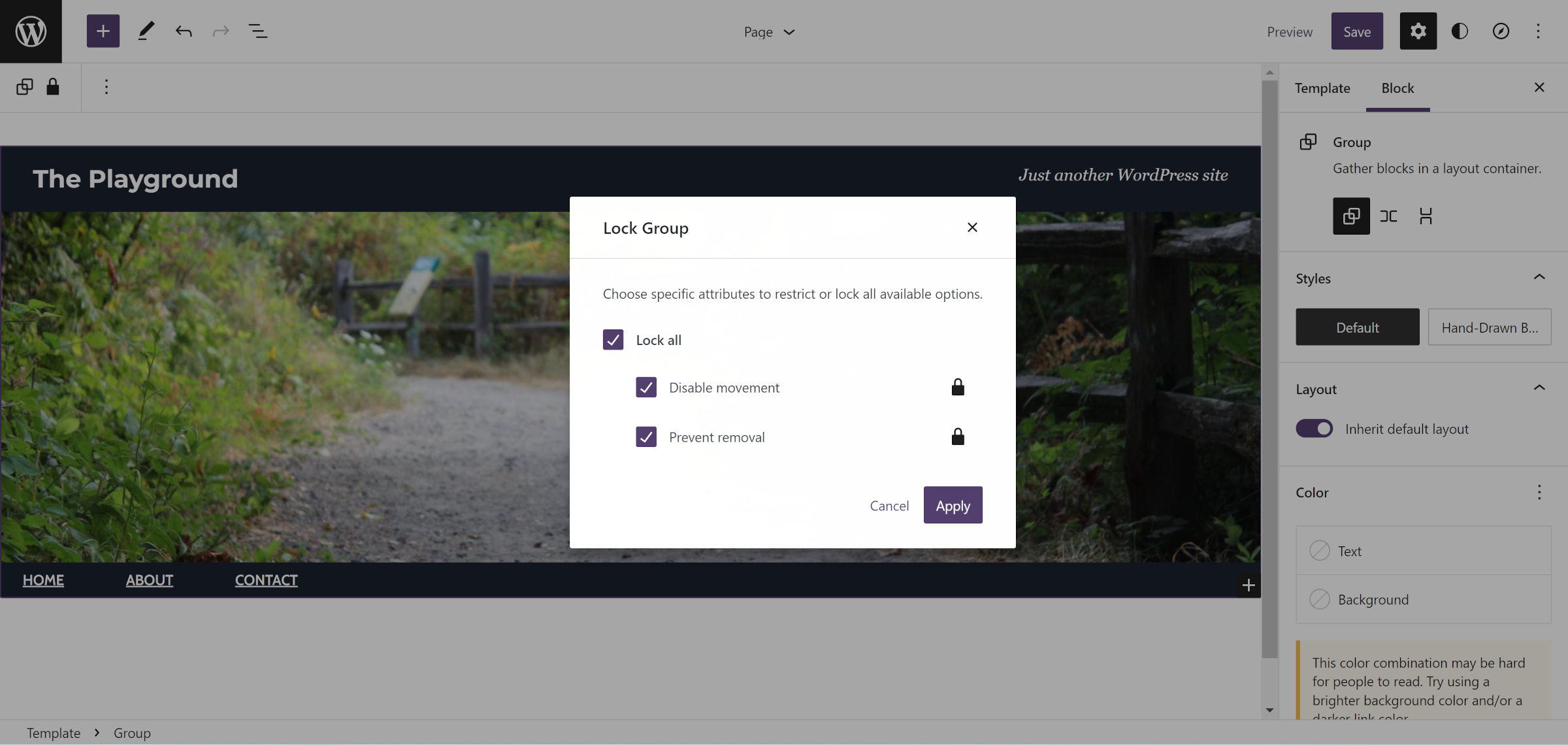Viewport: 1568px width, 745px height.
Task: Disable the Inherit default layout toggle
Action: (x=1314, y=429)
